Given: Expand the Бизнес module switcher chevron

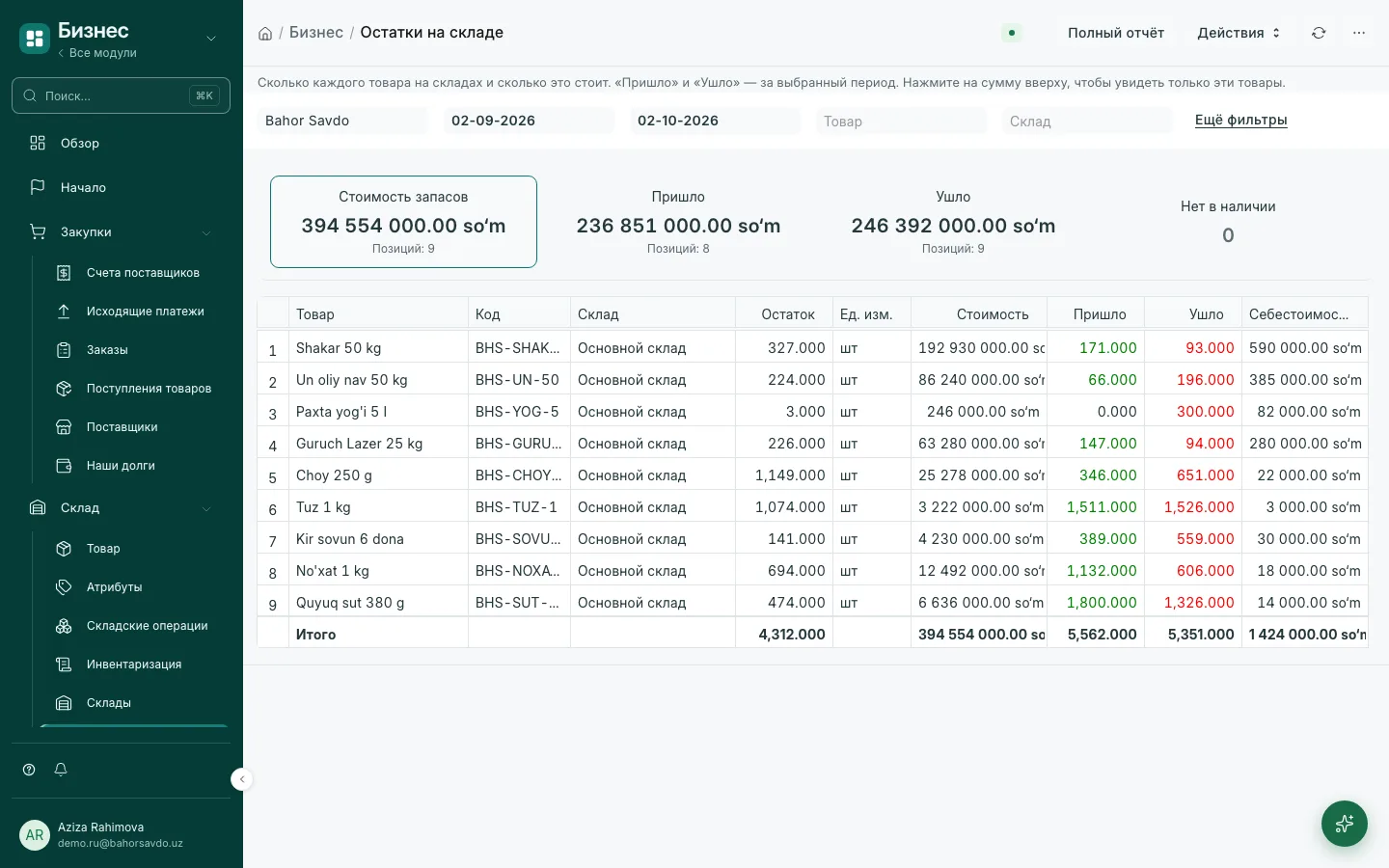Looking at the screenshot, I should (x=211, y=39).
